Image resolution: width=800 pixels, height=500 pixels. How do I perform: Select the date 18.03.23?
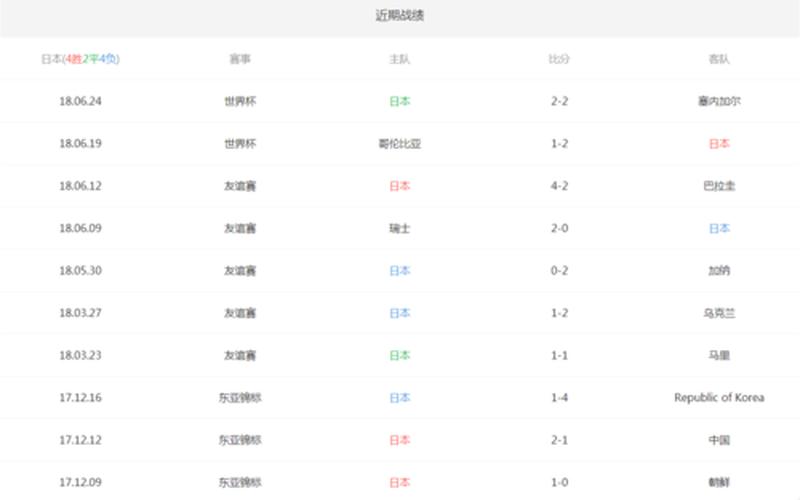[x=80, y=355]
